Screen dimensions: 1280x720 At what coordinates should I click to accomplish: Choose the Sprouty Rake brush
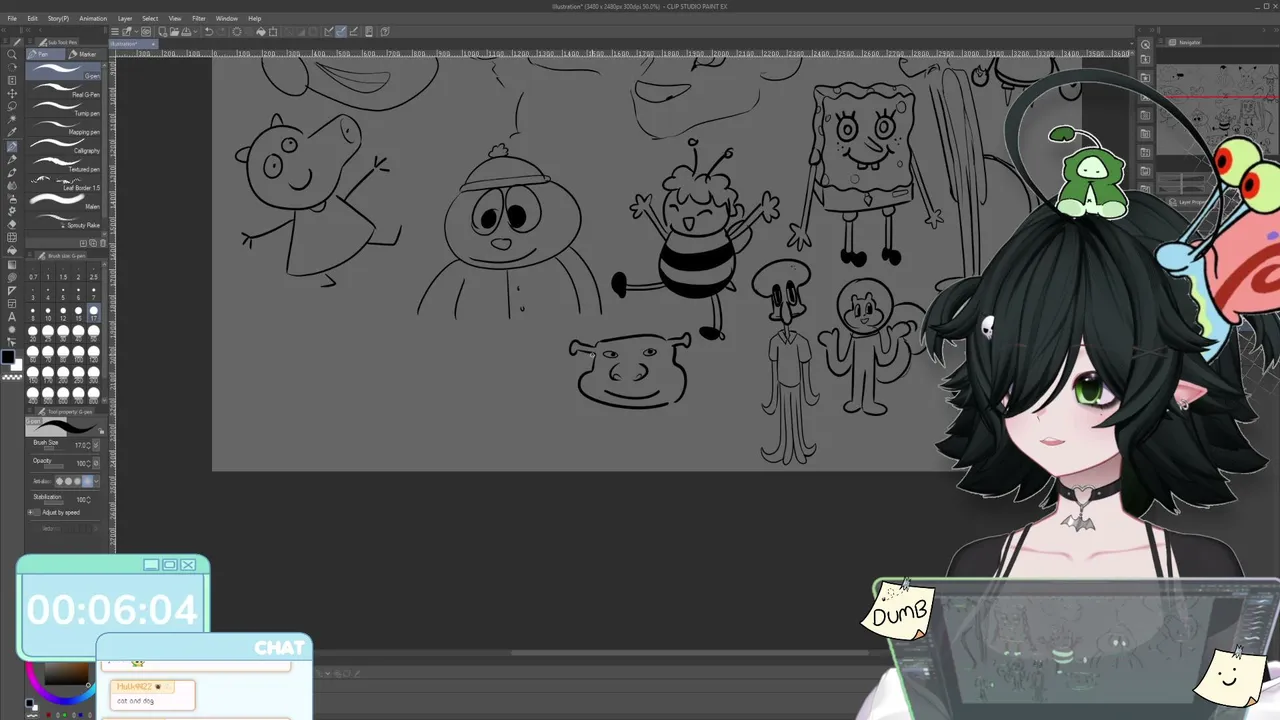(65, 222)
